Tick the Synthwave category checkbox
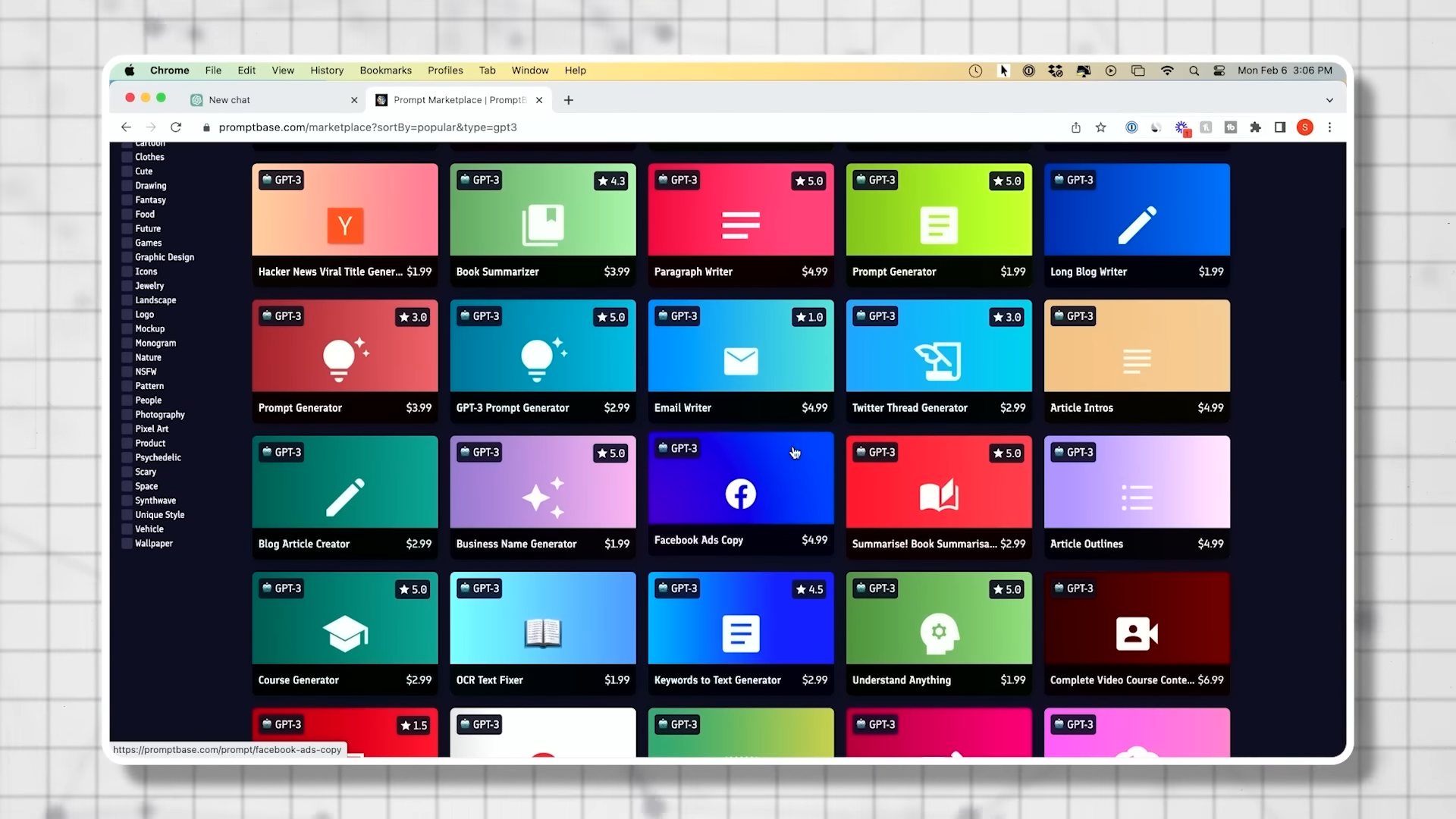Image resolution: width=1456 pixels, height=819 pixels. [127, 500]
